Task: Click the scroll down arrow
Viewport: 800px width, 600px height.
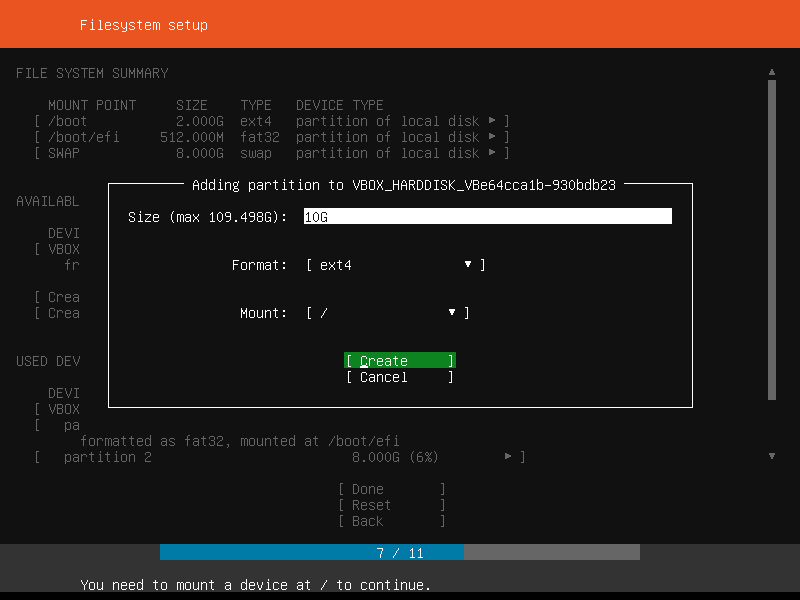Action: 772,456
